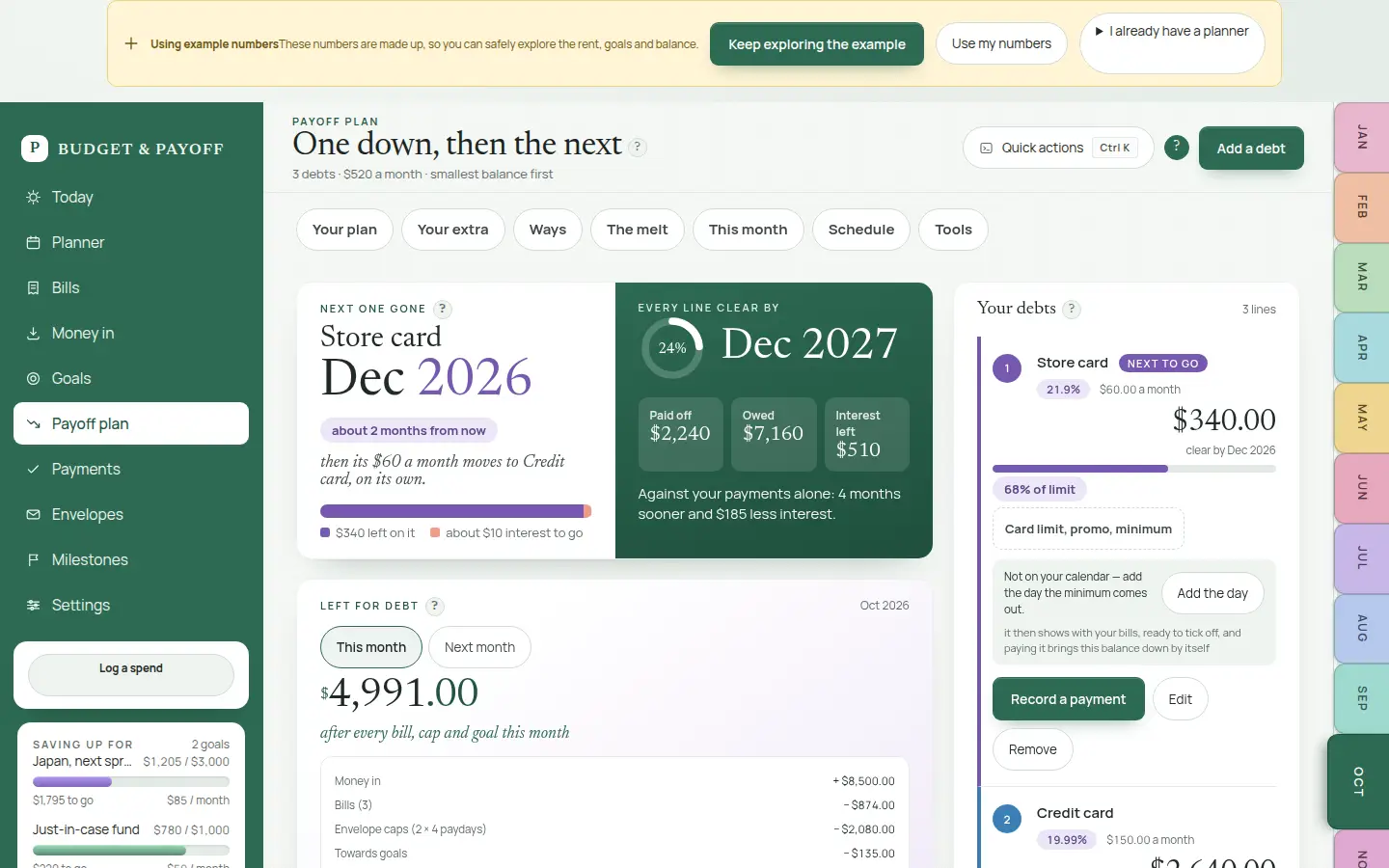The width and height of the screenshot is (1389, 868).
Task: Click help icon next to Left for Debt
Action: [435, 606]
